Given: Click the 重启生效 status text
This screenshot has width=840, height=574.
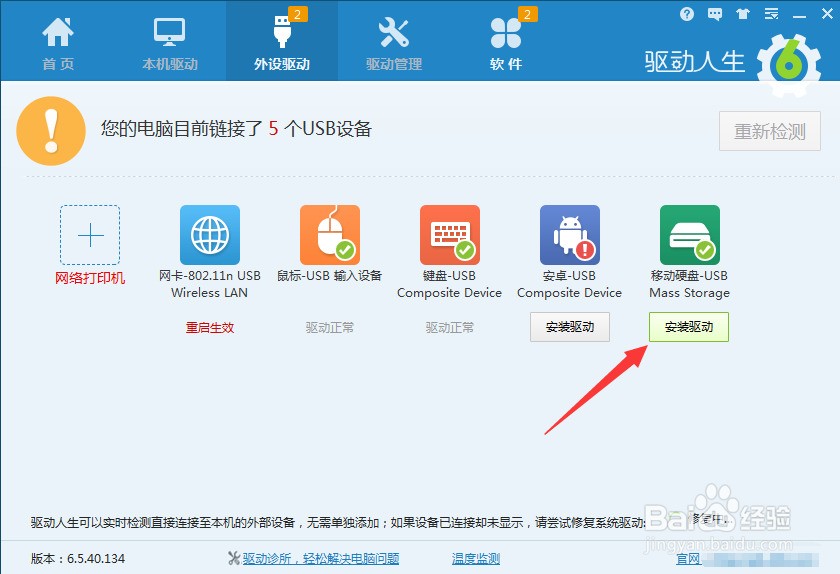Looking at the screenshot, I should (x=210, y=327).
